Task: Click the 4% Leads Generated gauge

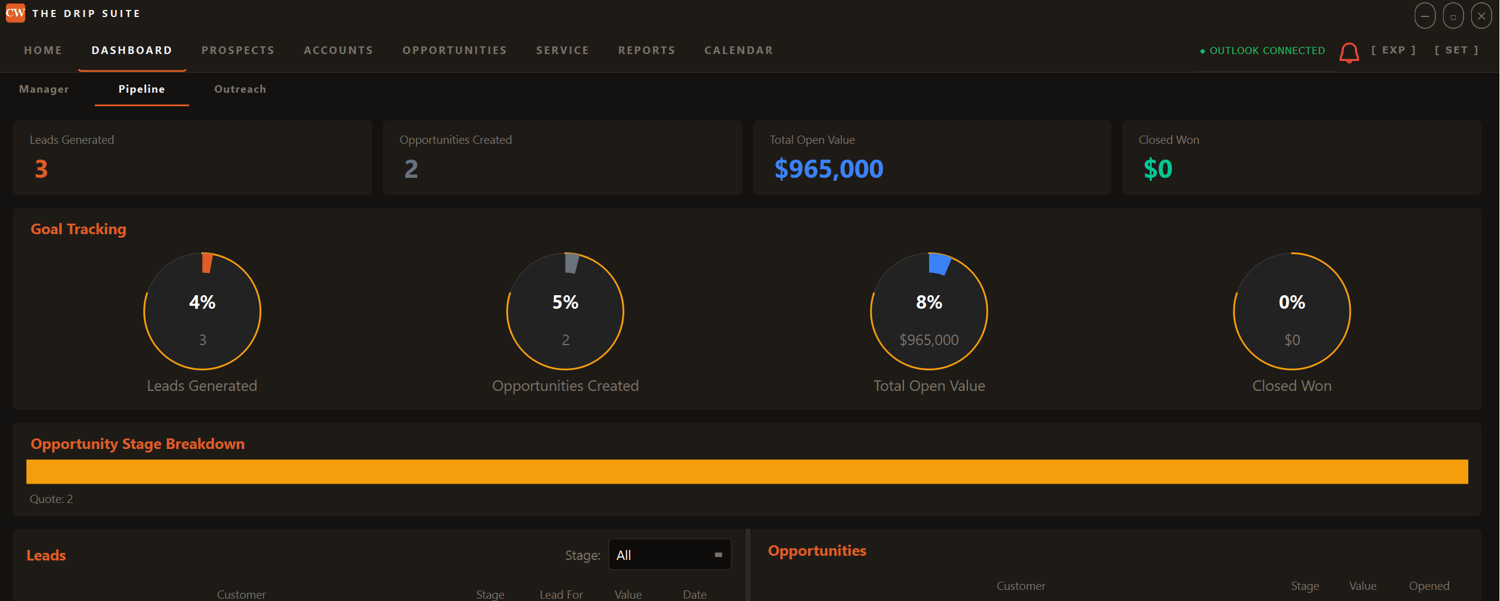Action: pos(202,311)
